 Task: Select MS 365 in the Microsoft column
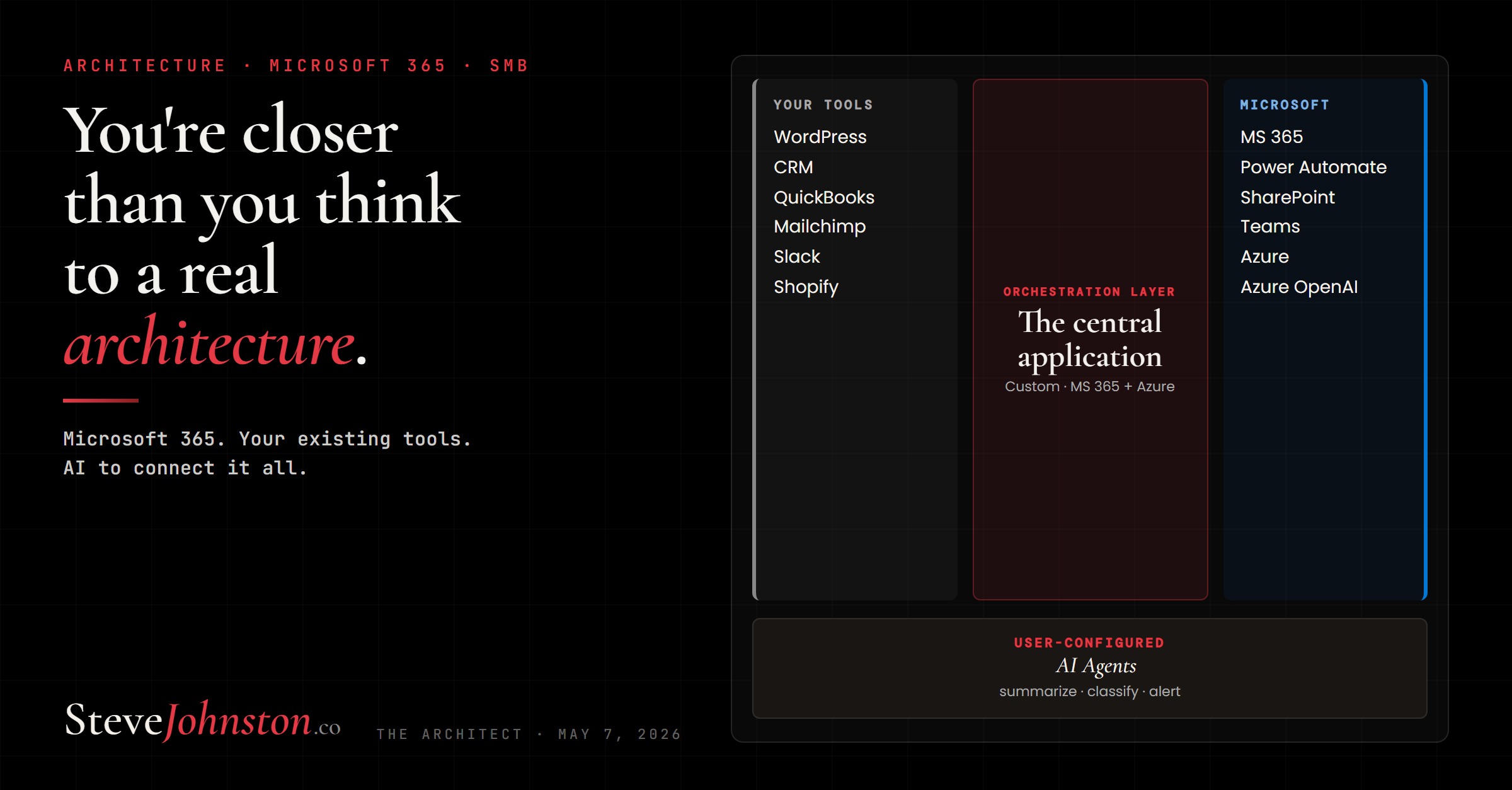[1271, 137]
